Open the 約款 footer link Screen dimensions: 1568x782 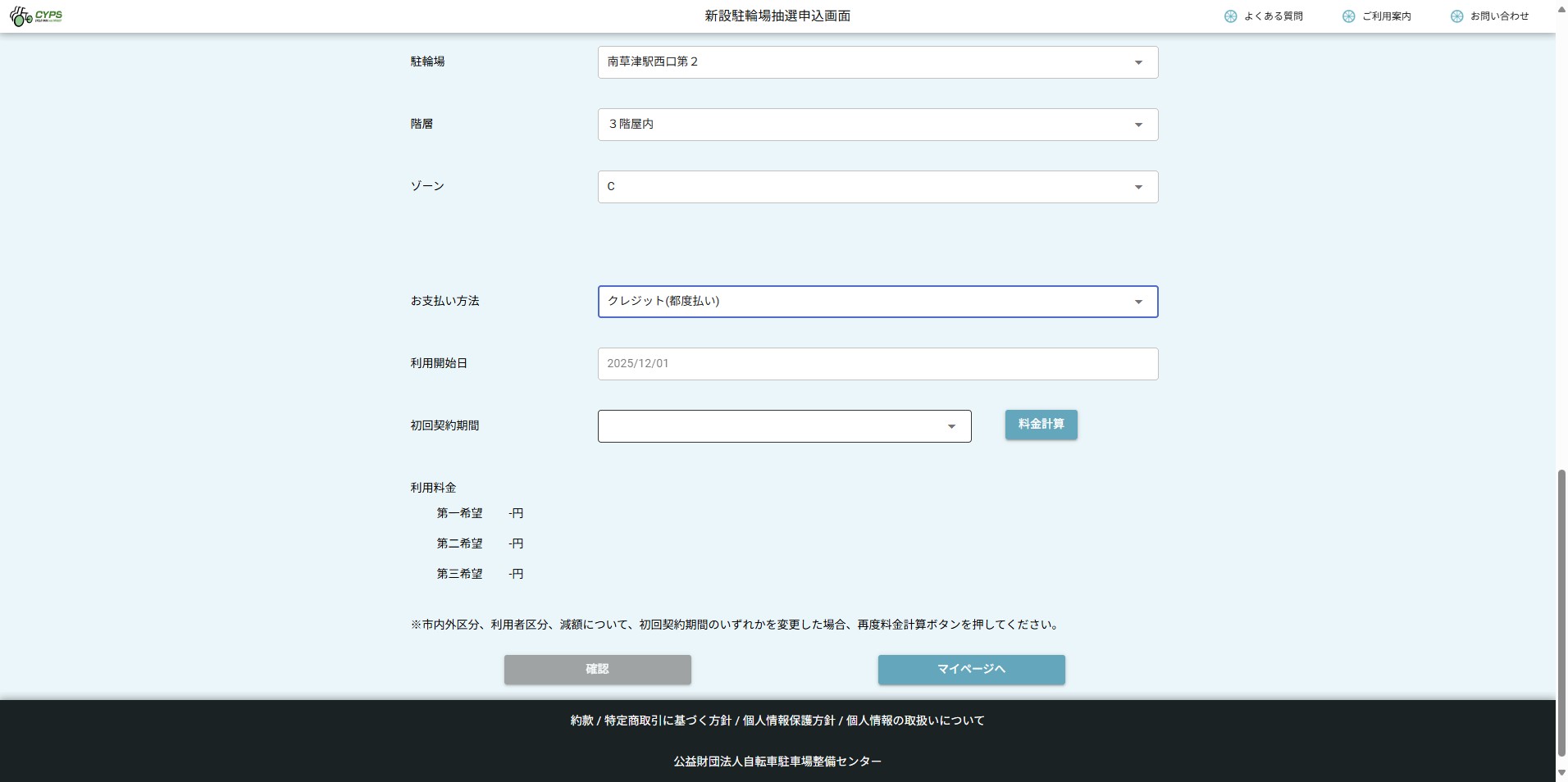(x=581, y=721)
